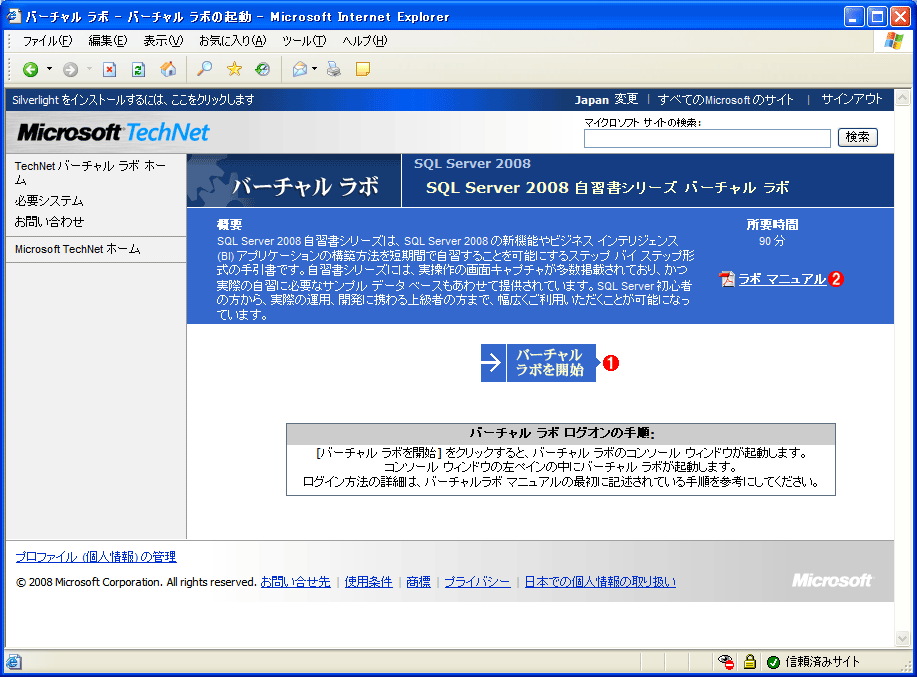
Task: Click the 検索 search button
Action: pyautogui.click(x=857, y=137)
